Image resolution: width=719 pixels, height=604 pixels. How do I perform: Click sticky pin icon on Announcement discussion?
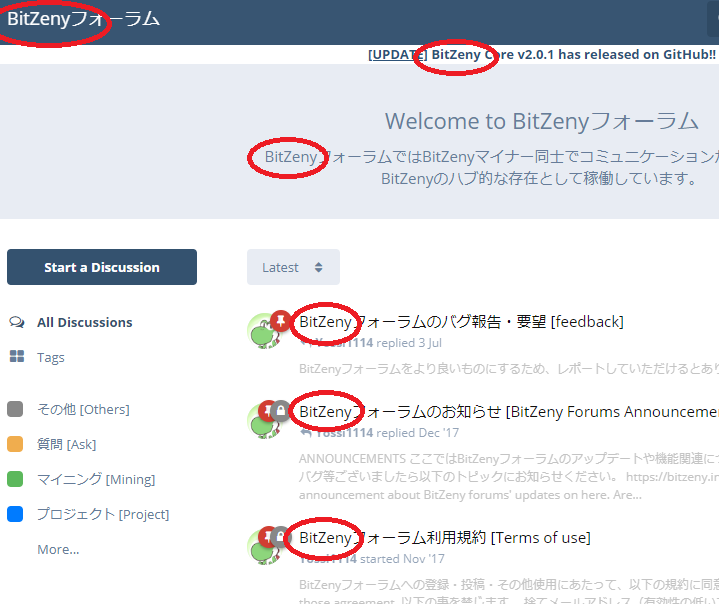[x=266, y=410]
